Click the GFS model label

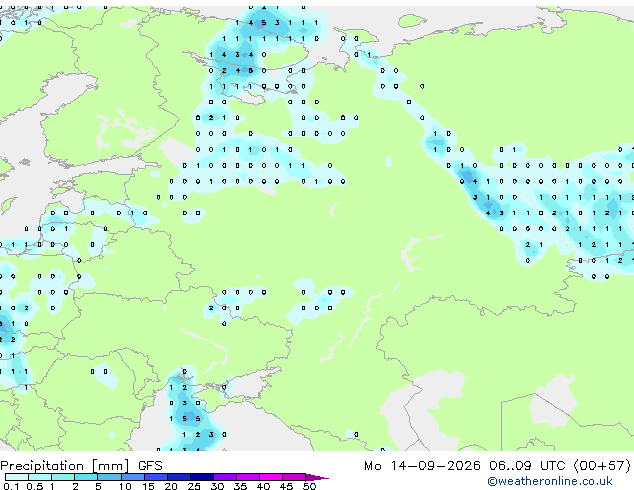click(x=150, y=466)
